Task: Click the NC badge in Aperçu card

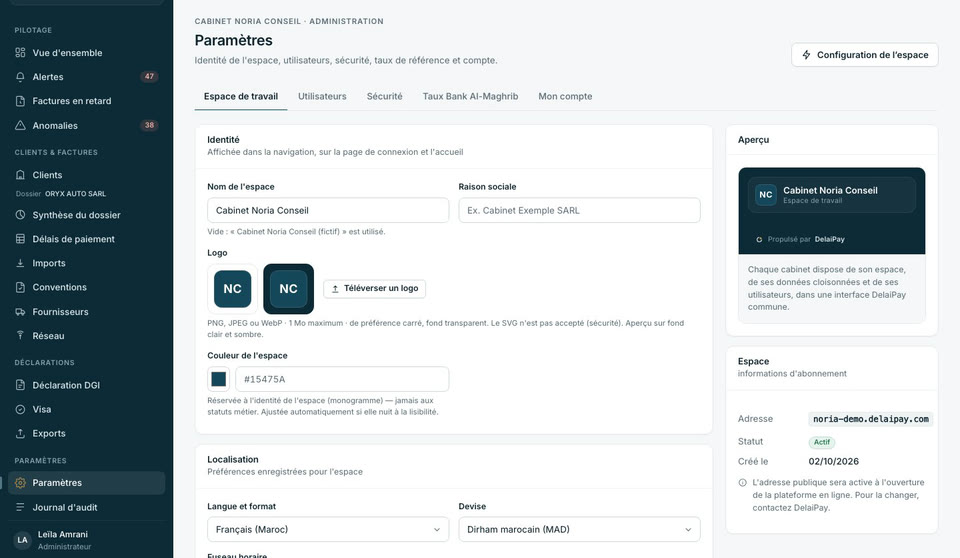Action: click(766, 195)
